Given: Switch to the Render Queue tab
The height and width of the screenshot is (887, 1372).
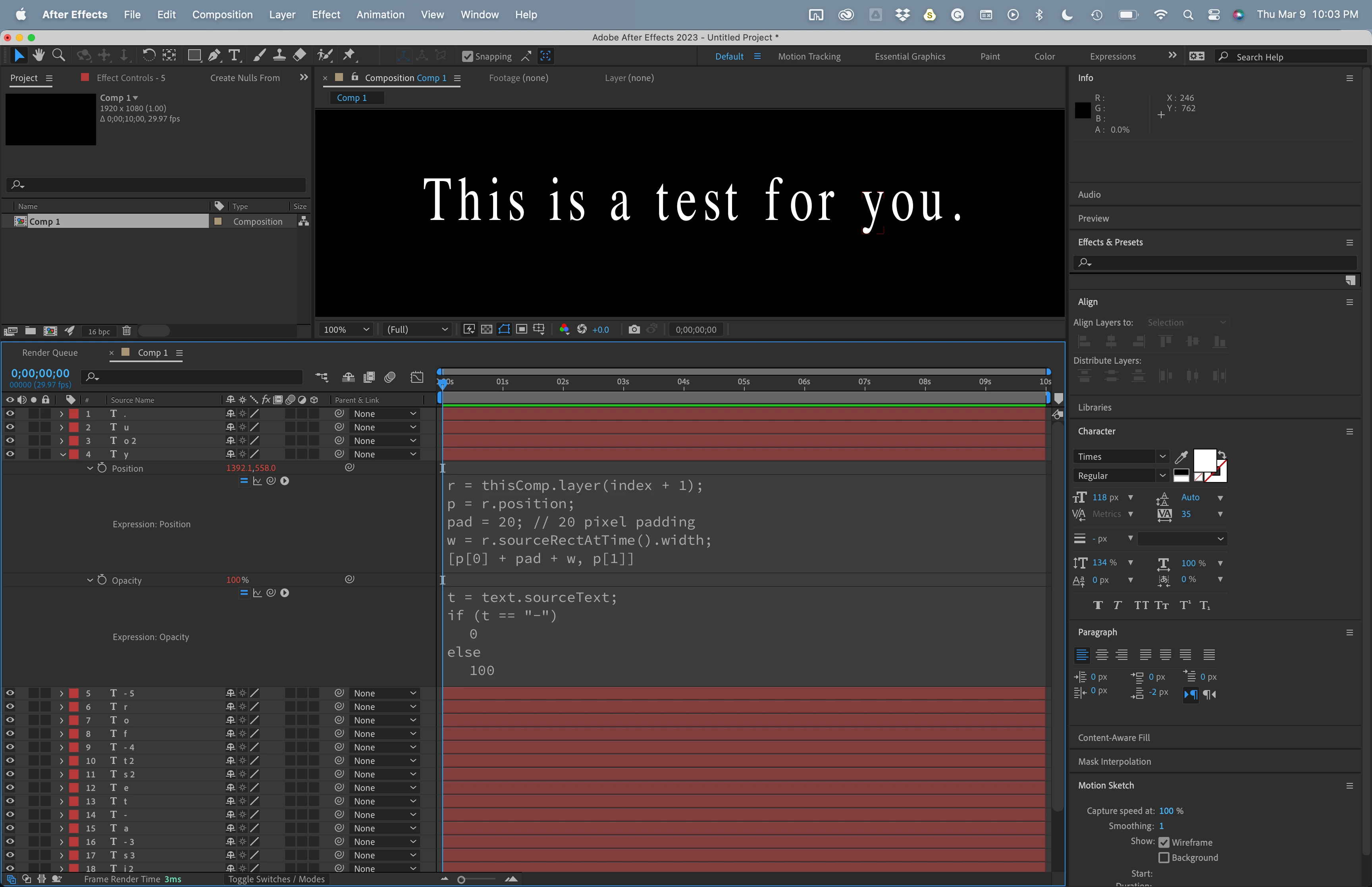Looking at the screenshot, I should 50,353.
